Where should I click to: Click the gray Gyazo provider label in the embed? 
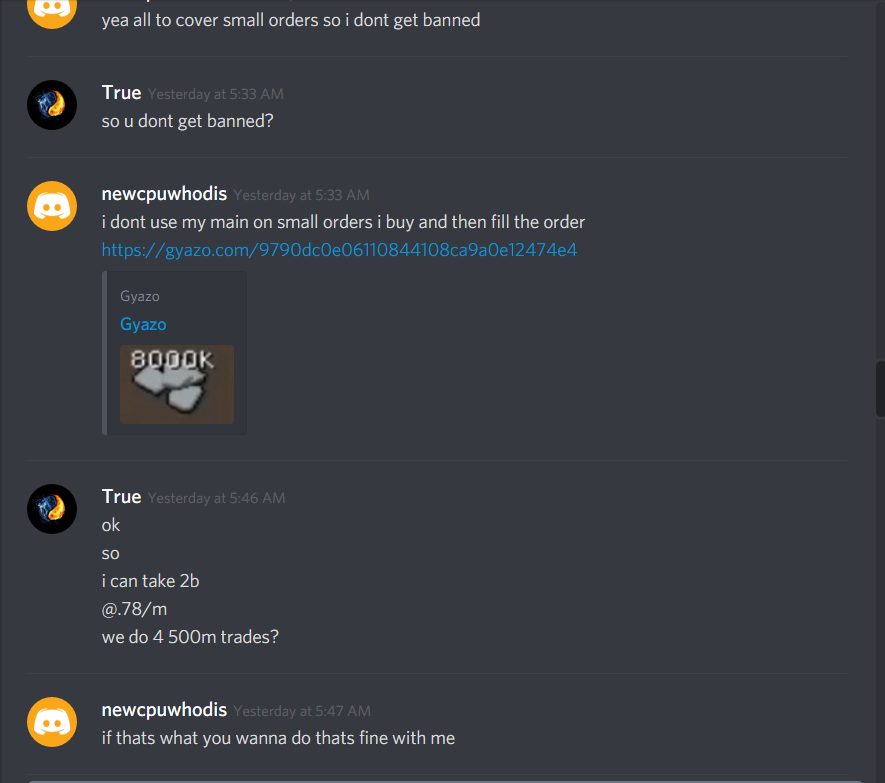coord(140,296)
